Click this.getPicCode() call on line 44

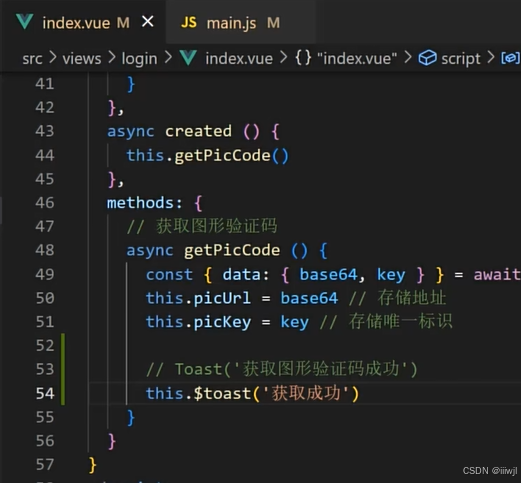pos(207,156)
